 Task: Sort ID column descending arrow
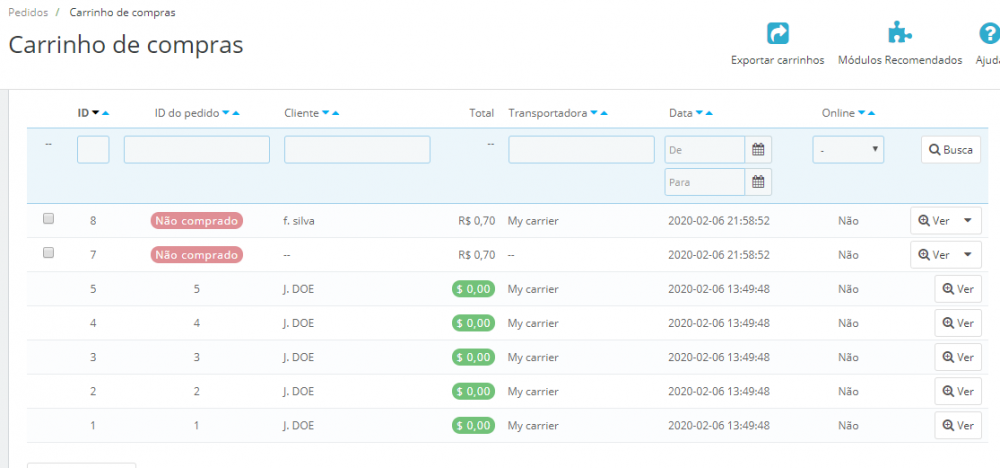tap(96, 113)
